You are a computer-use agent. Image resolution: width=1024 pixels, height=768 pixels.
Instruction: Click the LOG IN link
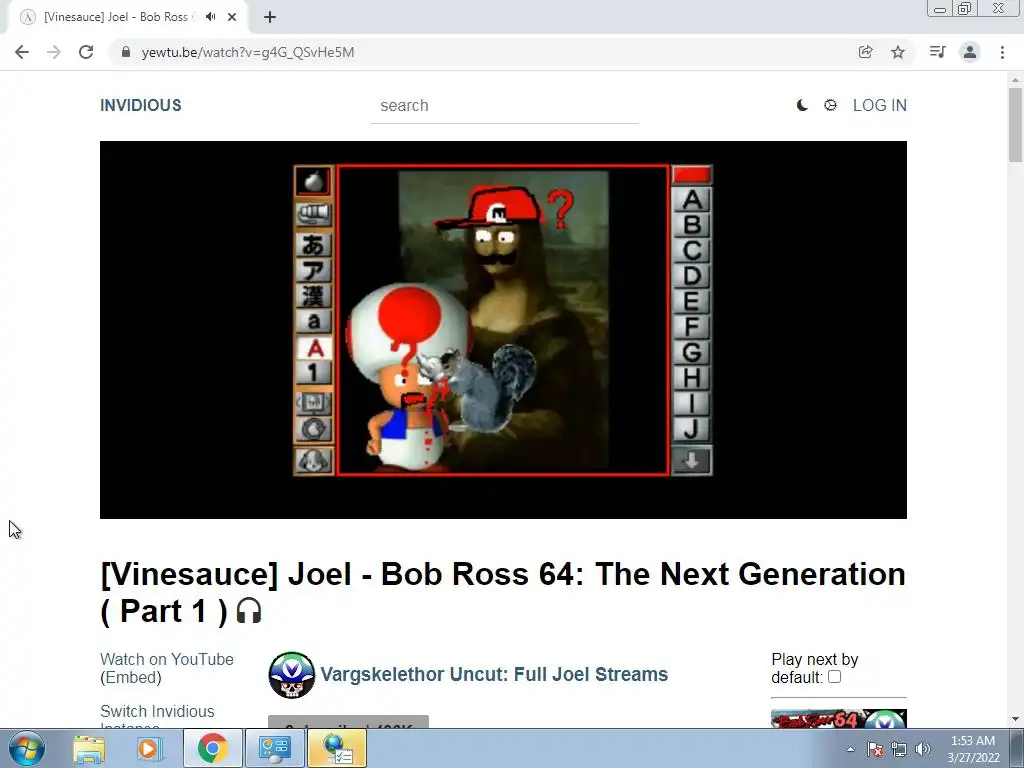[x=880, y=105]
